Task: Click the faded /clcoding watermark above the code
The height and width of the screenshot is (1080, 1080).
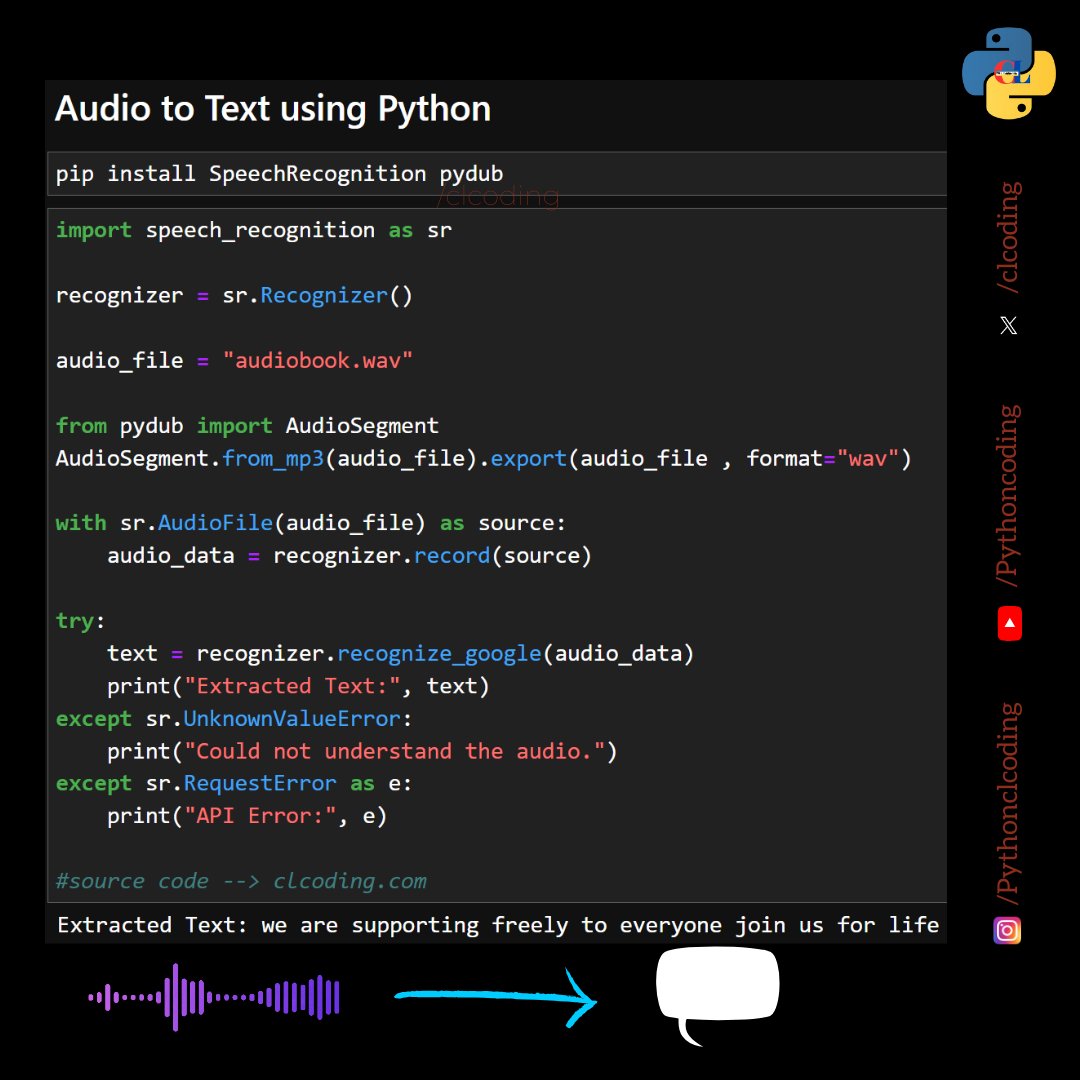Action: (x=497, y=197)
